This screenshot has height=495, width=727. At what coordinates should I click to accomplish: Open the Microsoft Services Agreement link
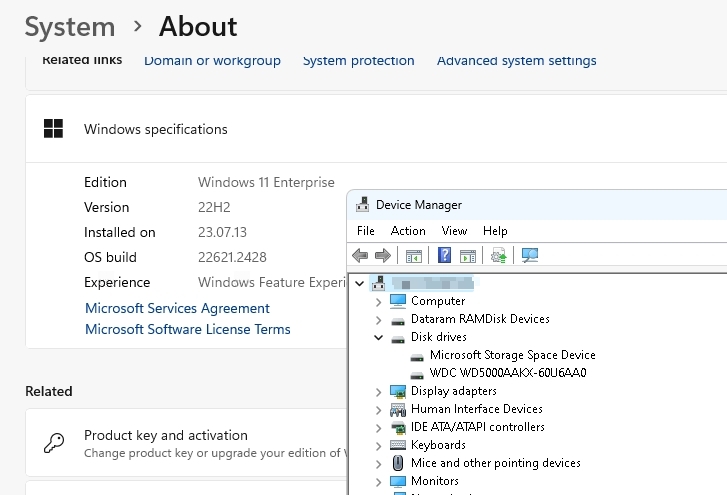[177, 308]
